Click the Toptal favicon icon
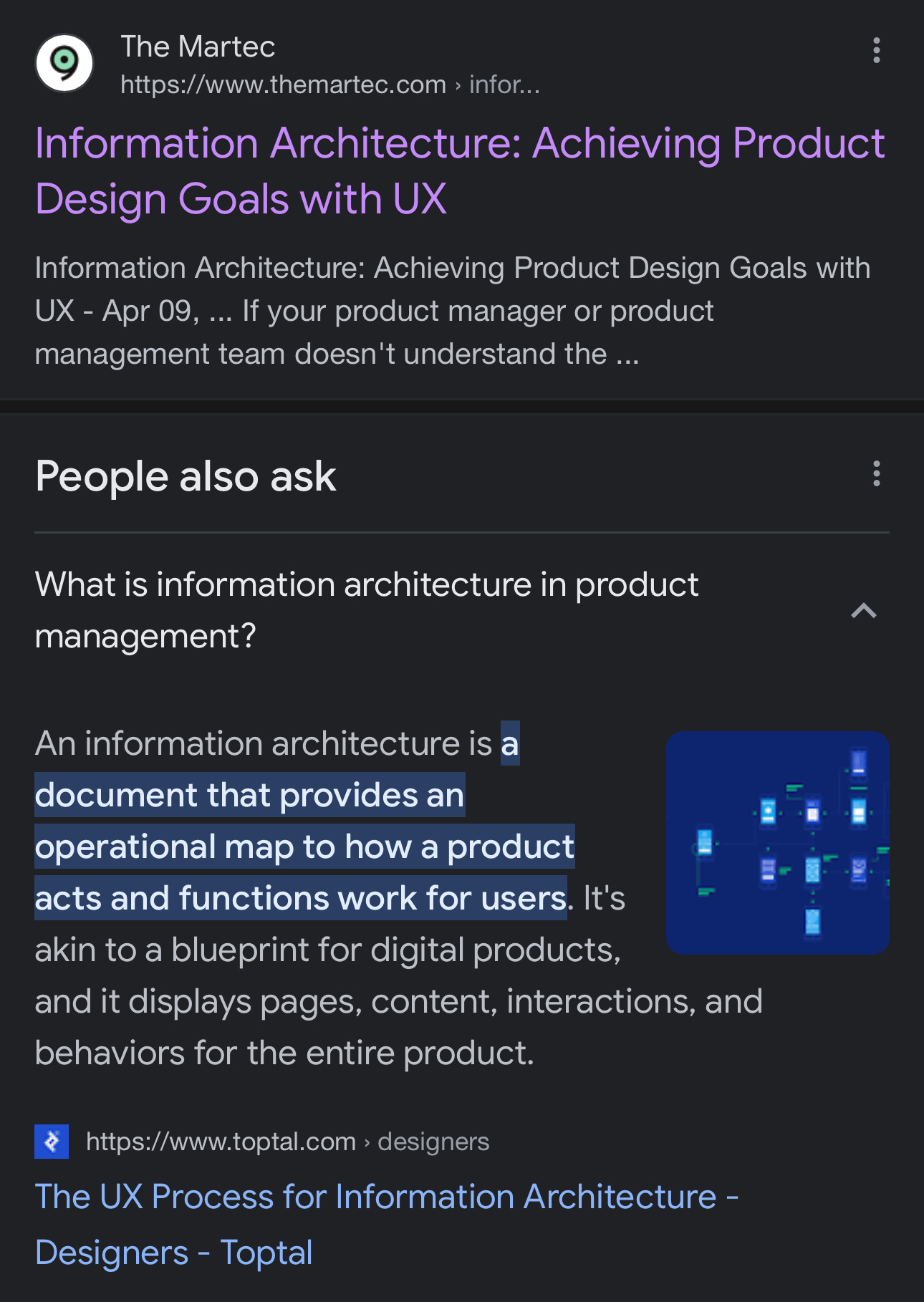Viewport: 924px width, 1302px height. coord(52,1142)
